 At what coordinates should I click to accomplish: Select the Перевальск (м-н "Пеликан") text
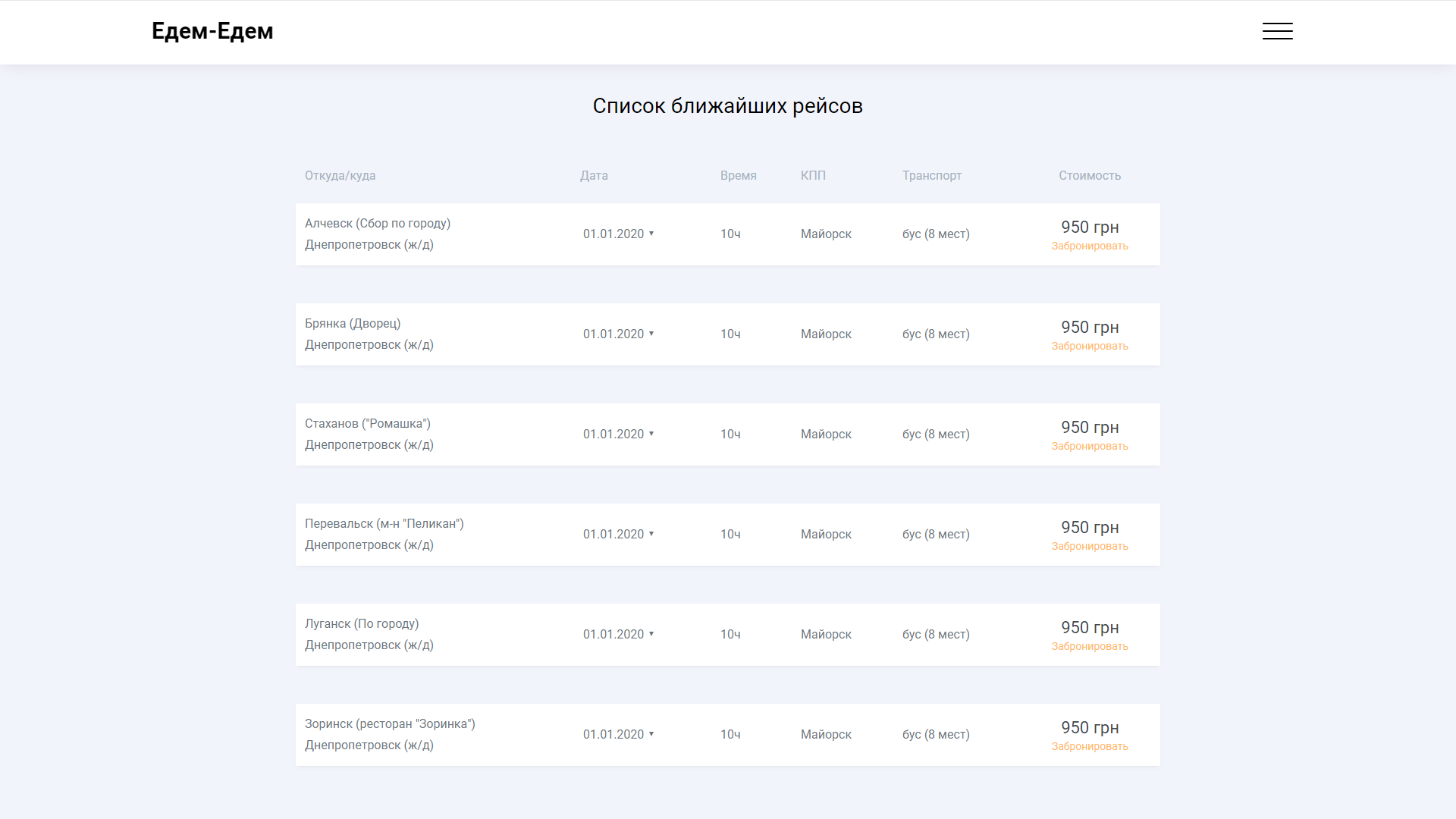[x=384, y=523]
